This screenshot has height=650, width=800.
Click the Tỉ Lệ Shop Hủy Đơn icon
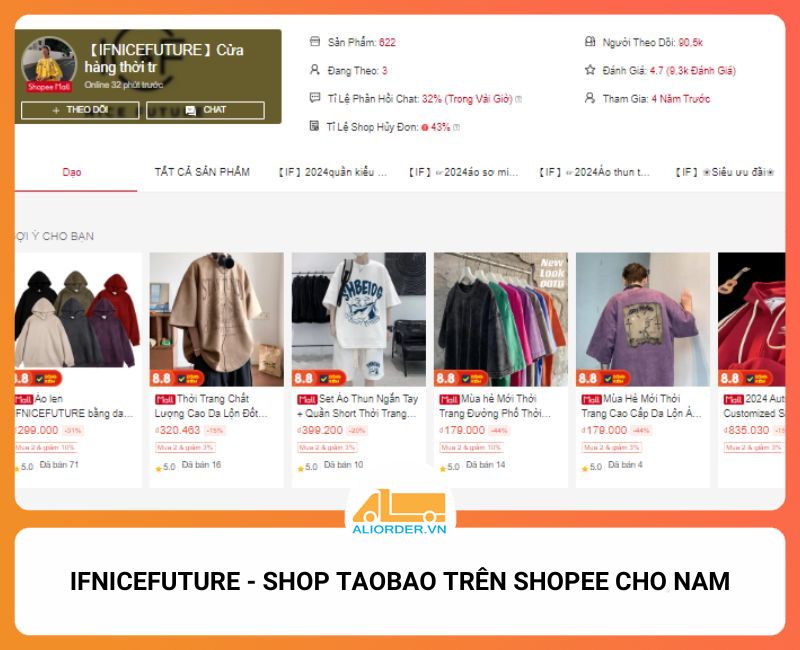[314, 126]
